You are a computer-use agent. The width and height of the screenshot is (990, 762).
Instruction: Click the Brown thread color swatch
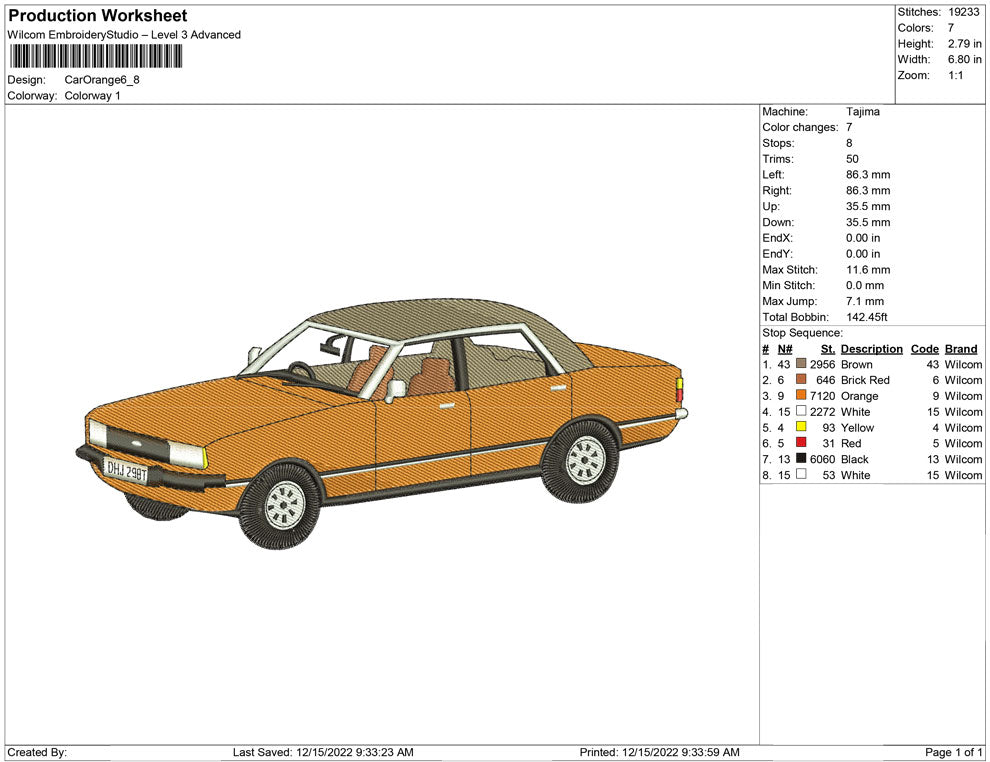[x=801, y=365]
